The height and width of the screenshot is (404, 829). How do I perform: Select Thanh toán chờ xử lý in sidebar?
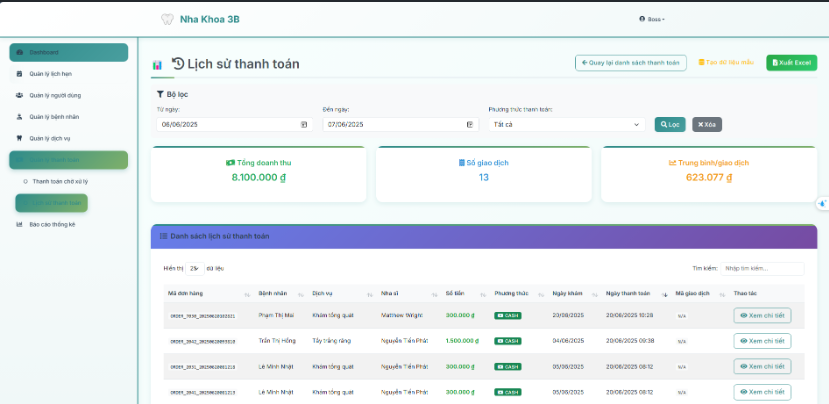60,182
